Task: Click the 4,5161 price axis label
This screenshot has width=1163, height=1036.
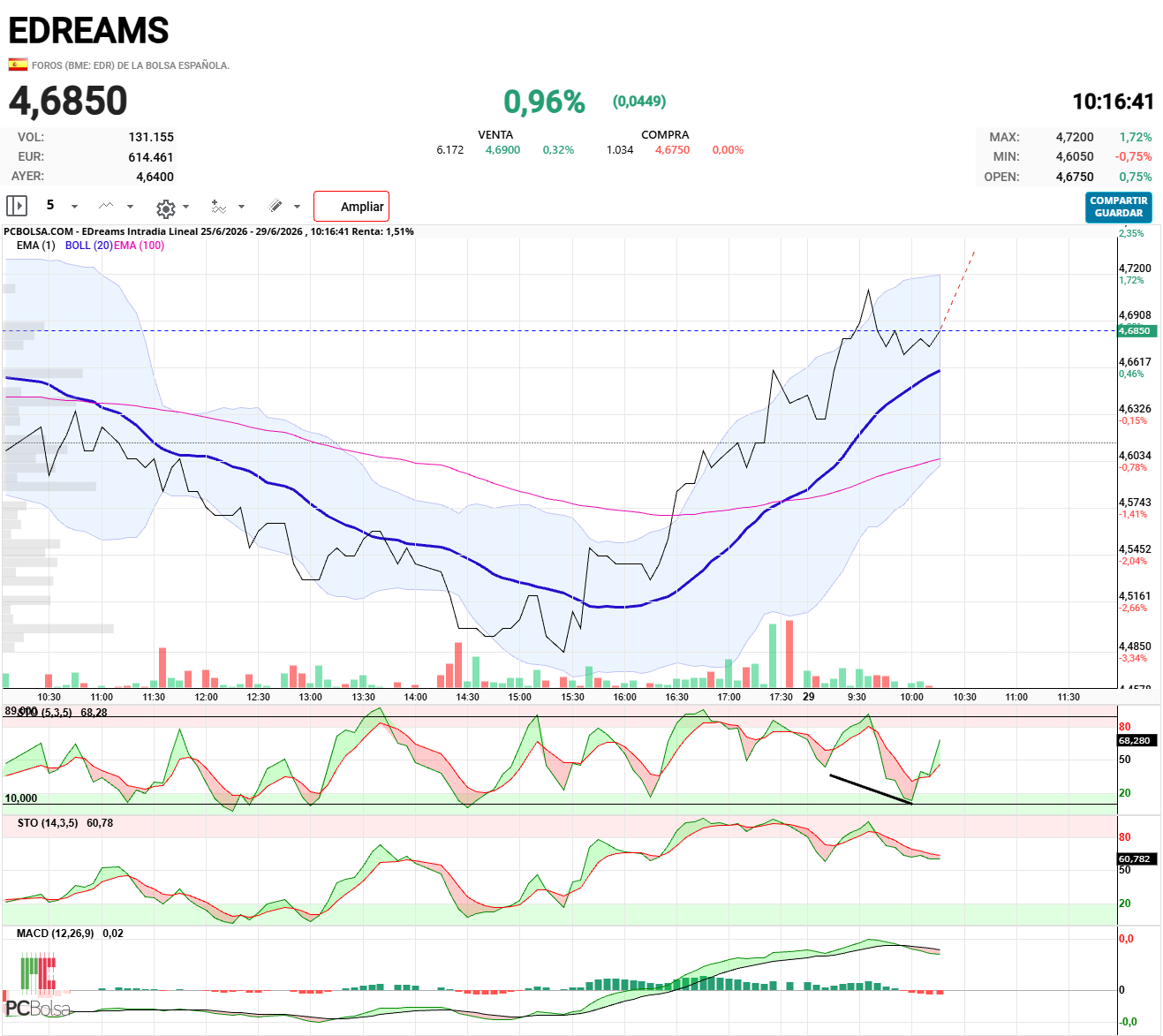Action: coord(1135,596)
